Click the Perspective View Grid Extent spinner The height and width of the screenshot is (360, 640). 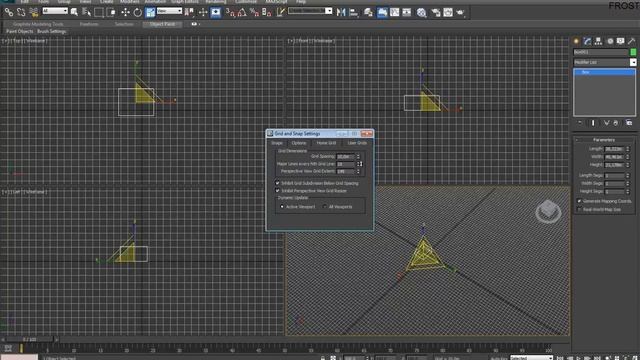tap(359, 171)
